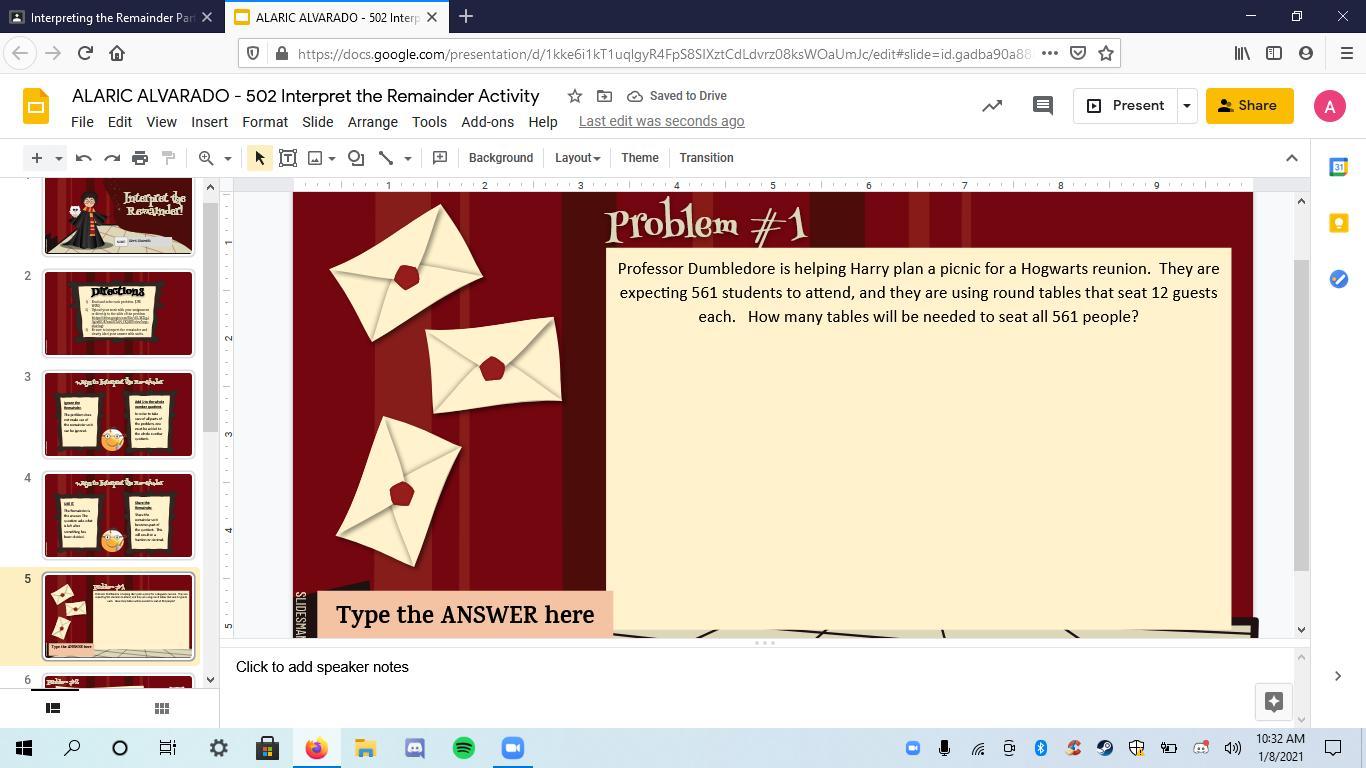Star this presentation
The image size is (1366, 768).
575,96
